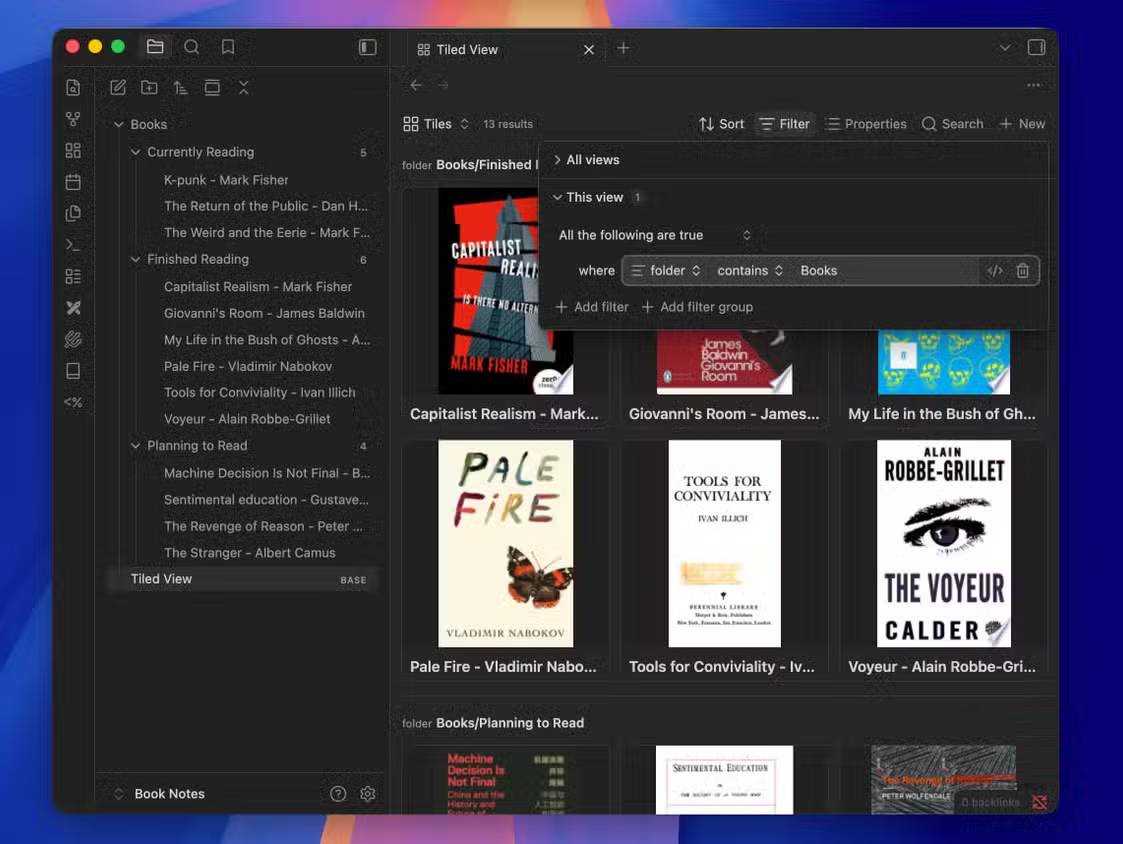Viewport: 1123px width, 844px height.
Task: Open the Pale Fire book cover tile
Action: (x=506, y=544)
